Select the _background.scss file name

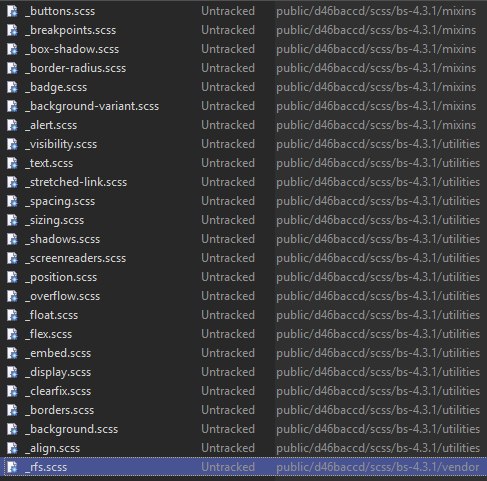(x=72, y=429)
